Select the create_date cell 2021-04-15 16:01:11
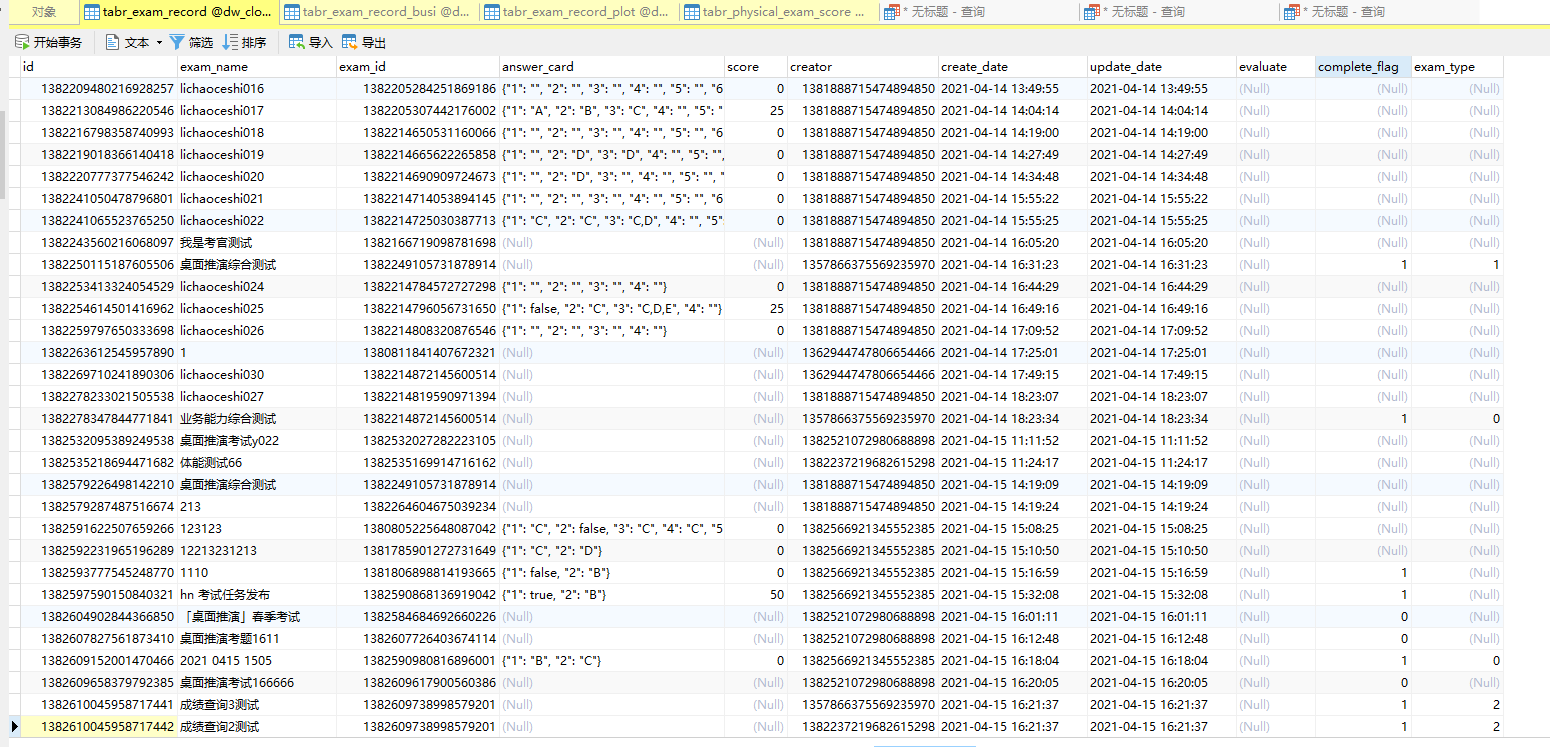1550x747 pixels. [x=1013, y=616]
